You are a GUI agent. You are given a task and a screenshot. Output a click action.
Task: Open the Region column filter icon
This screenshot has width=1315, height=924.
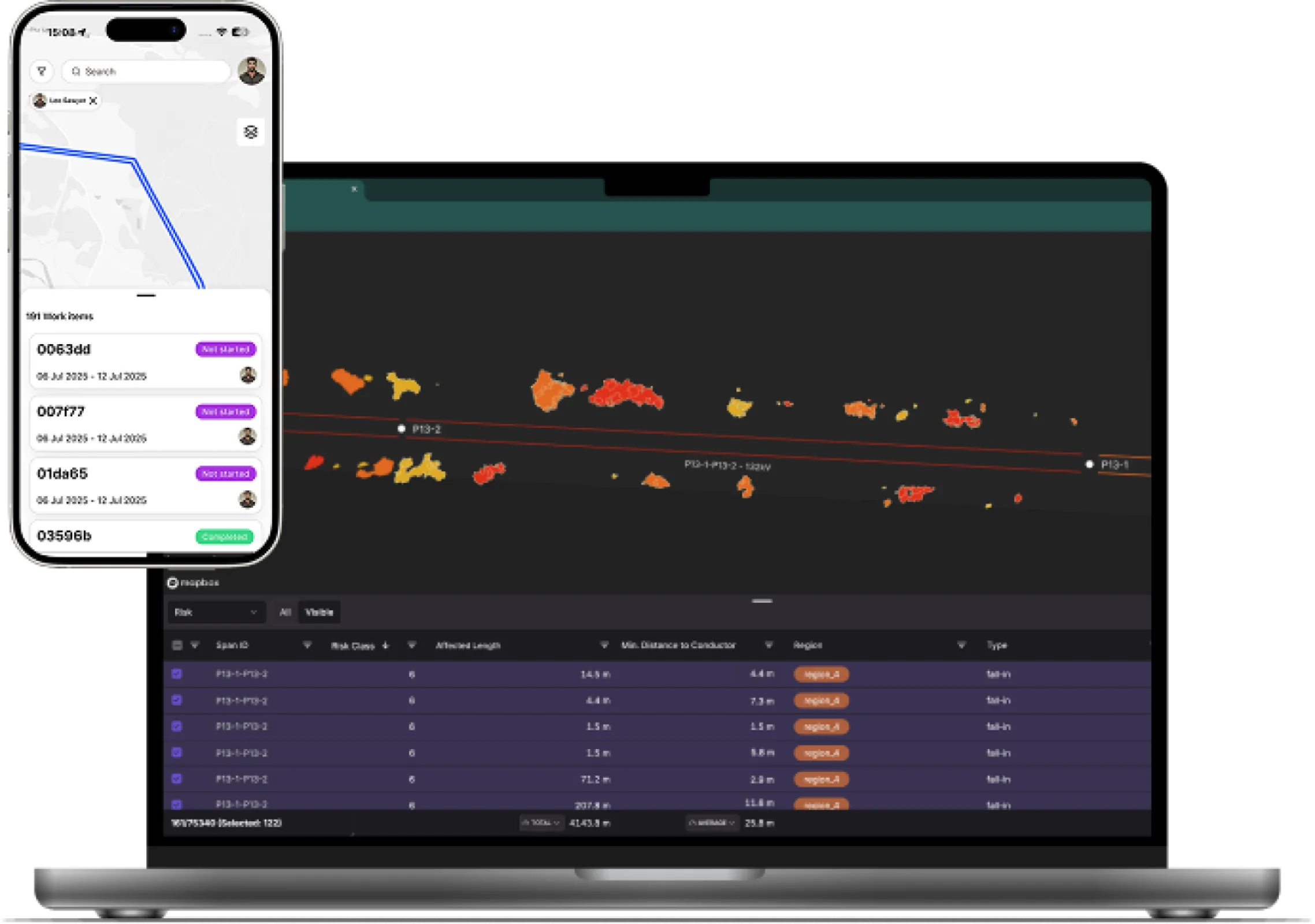(961, 645)
